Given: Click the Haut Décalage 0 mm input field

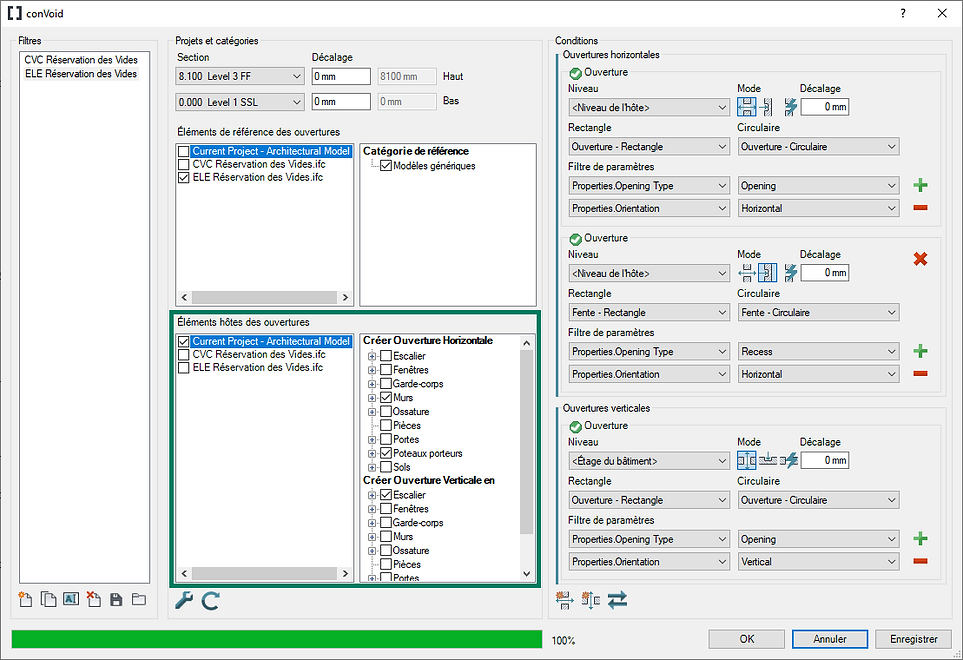Looking at the screenshot, I should tap(341, 76).
